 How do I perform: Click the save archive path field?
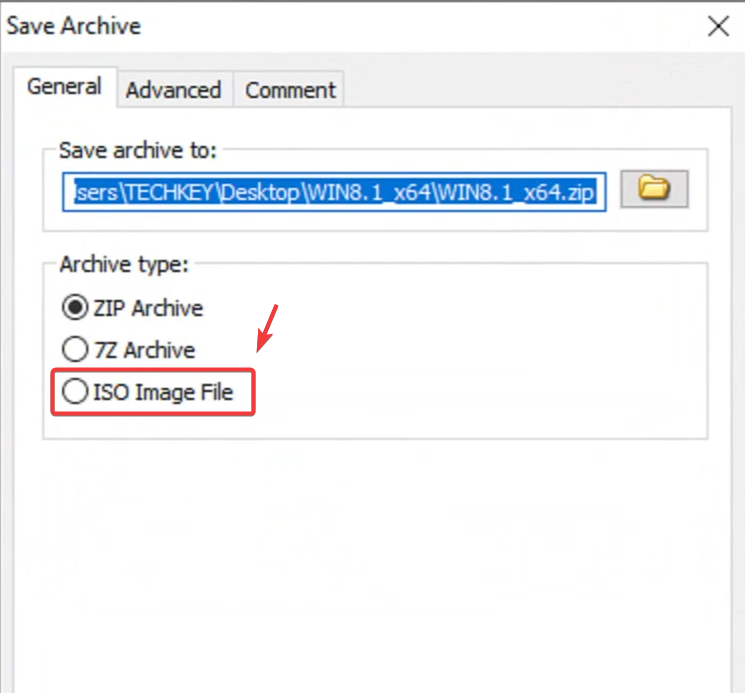point(336,190)
